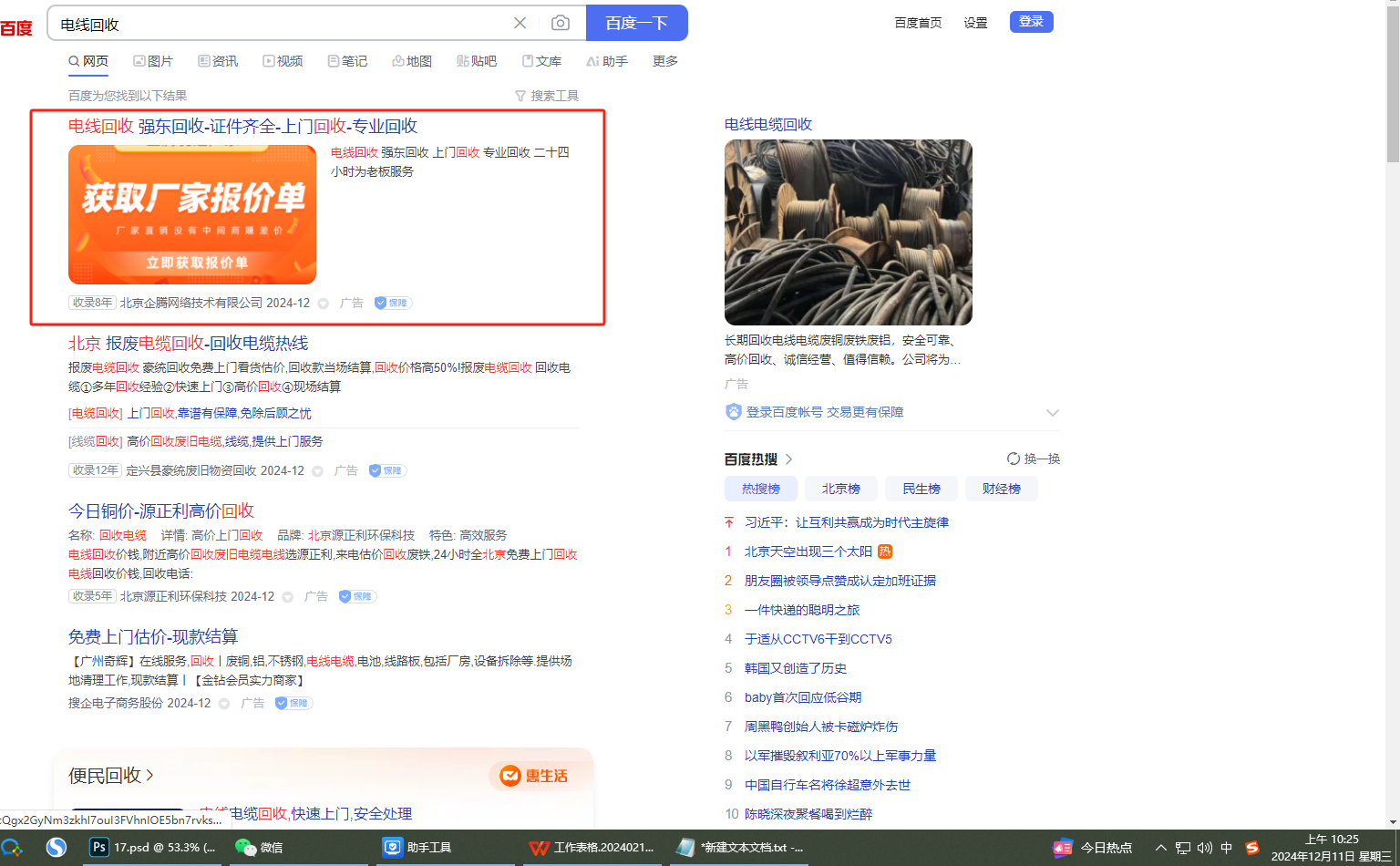Viewport: 1400px width, 866px height.
Task: Select the 民生榜 hot list tab
Action: pyautogui.click(x=921, y=489)
